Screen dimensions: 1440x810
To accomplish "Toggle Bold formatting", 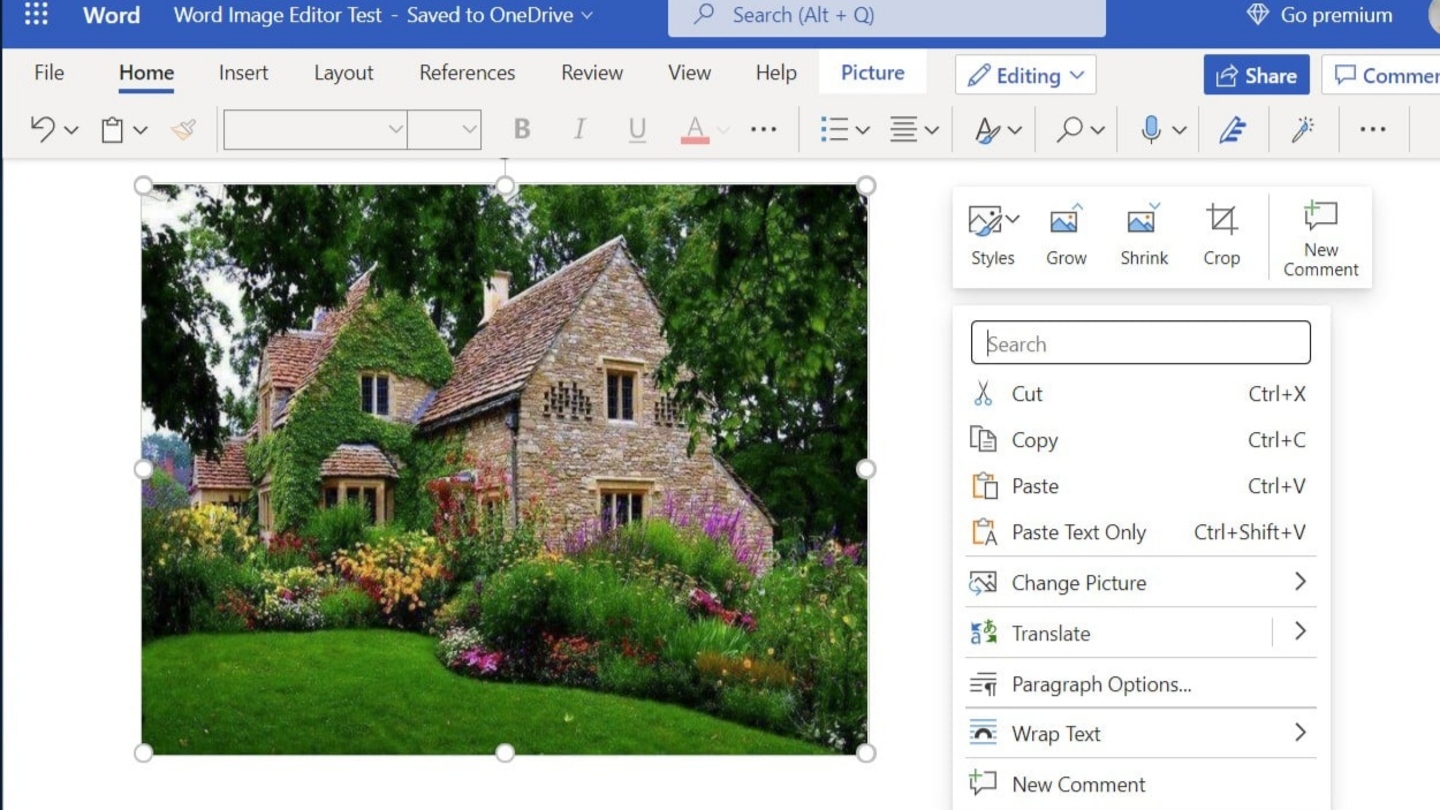I will 521,129.
